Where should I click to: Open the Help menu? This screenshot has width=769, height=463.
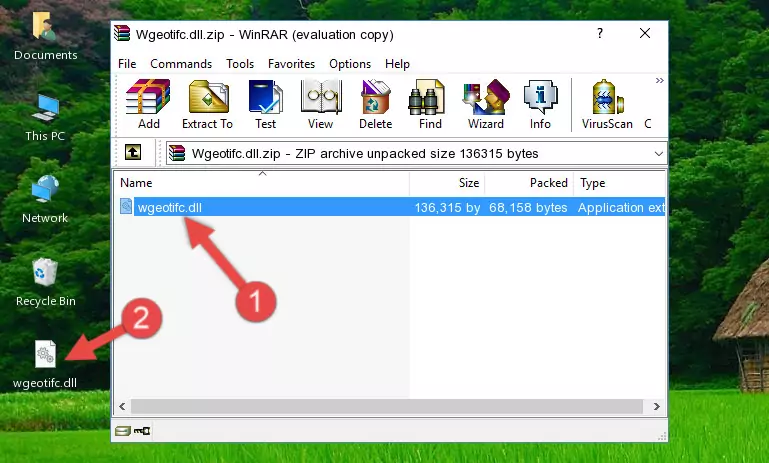pos(397,64)
